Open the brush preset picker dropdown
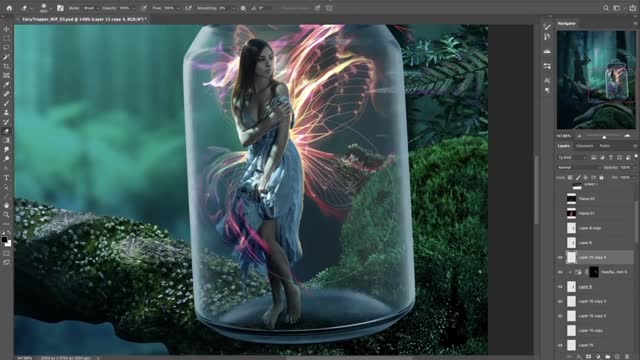This screenshot has width=640, height=360. point(51,8)
